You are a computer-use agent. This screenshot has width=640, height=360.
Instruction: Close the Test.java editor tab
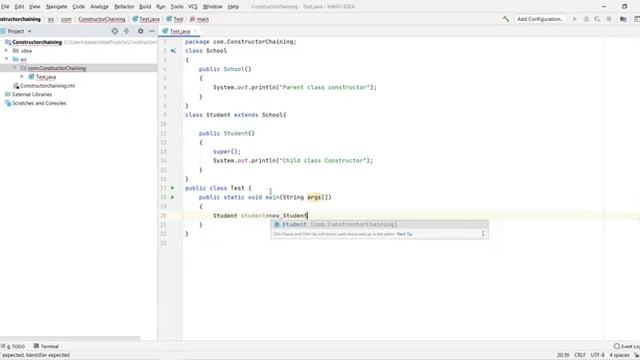coord(195,31)
